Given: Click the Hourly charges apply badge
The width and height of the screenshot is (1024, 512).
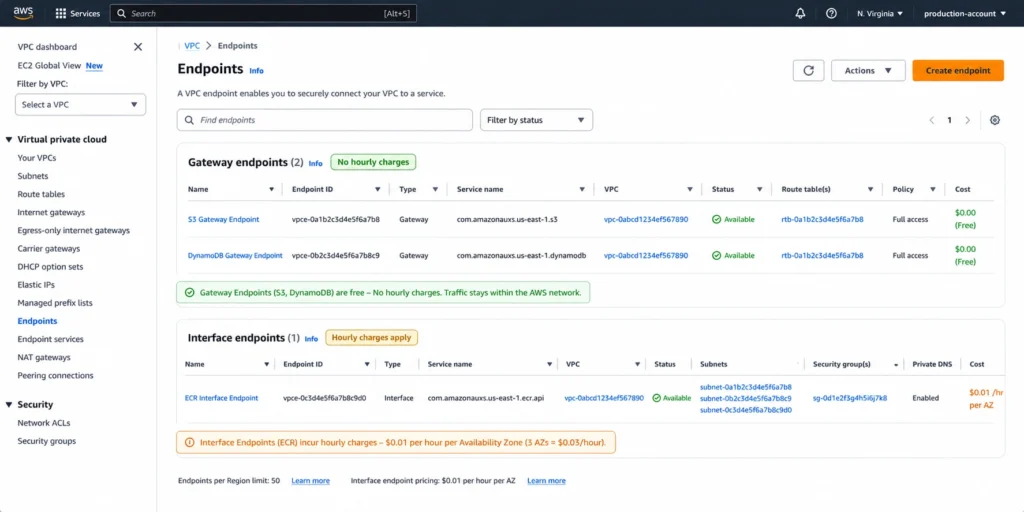Looking at the screenshot, I should 372,338.
